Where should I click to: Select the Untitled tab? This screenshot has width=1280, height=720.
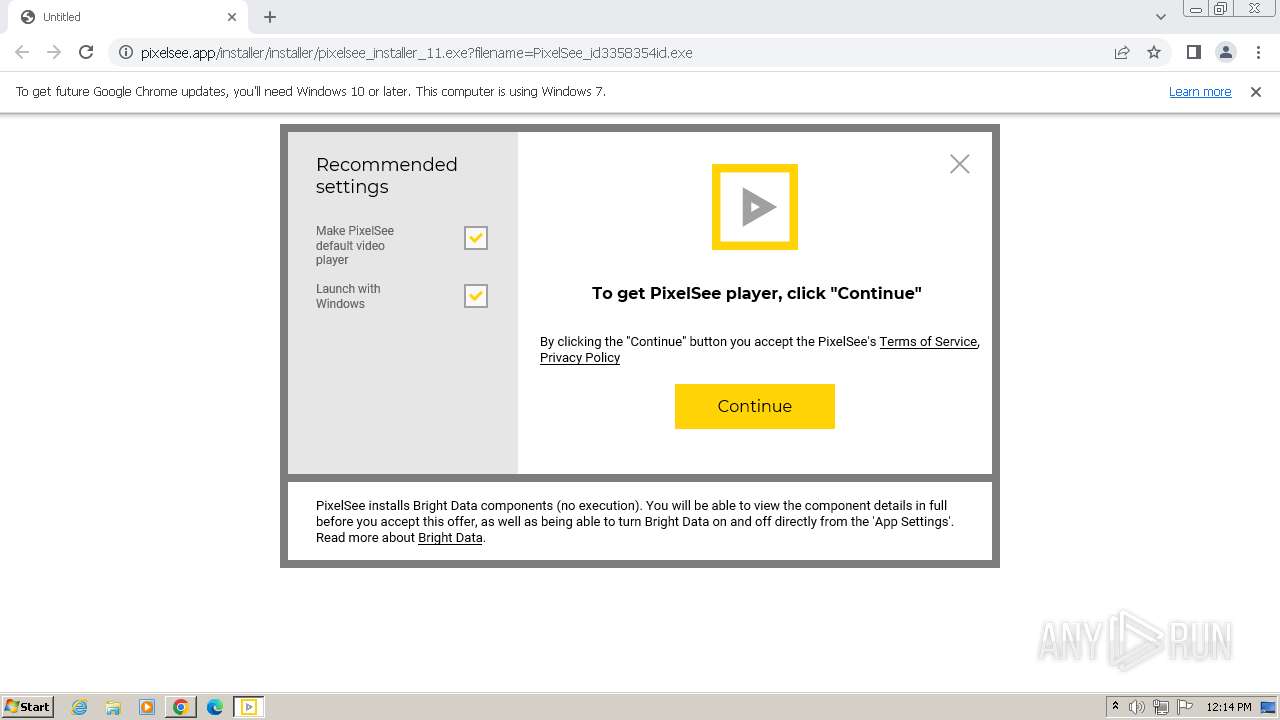point(128,17)
